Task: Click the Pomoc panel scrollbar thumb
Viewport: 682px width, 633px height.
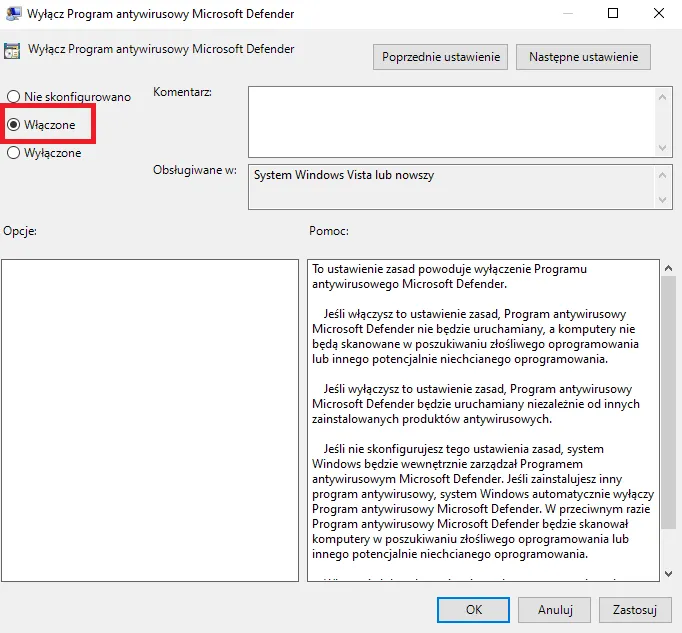Action: [669, 402]
